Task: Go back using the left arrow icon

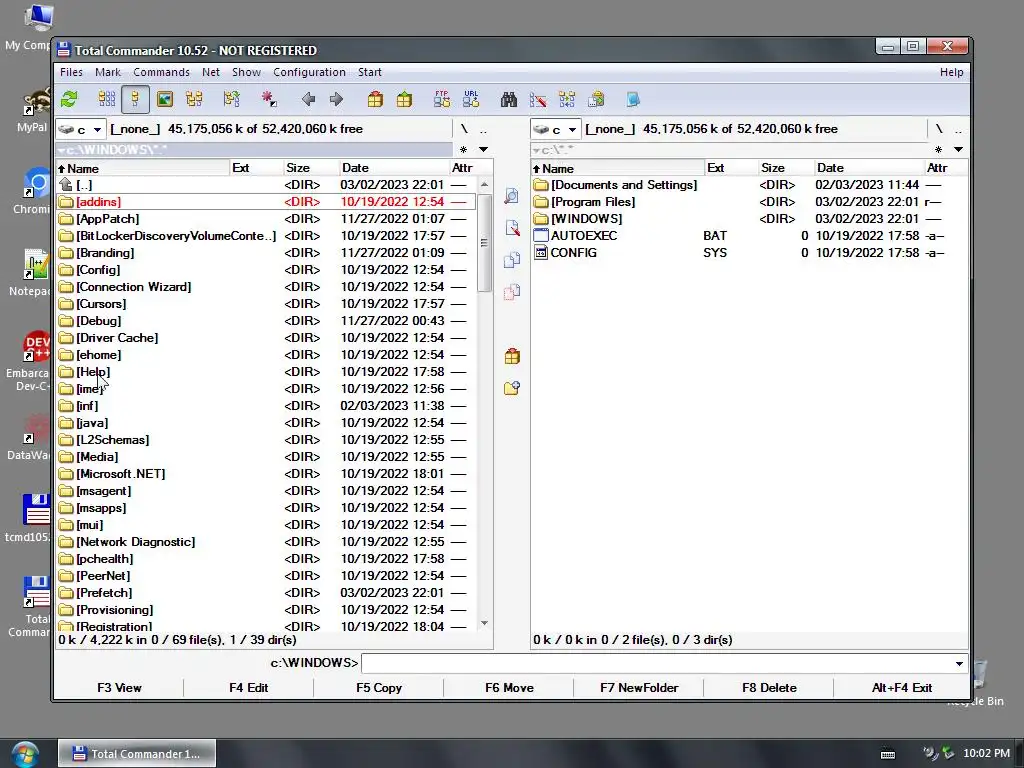Action: point(308,99)
